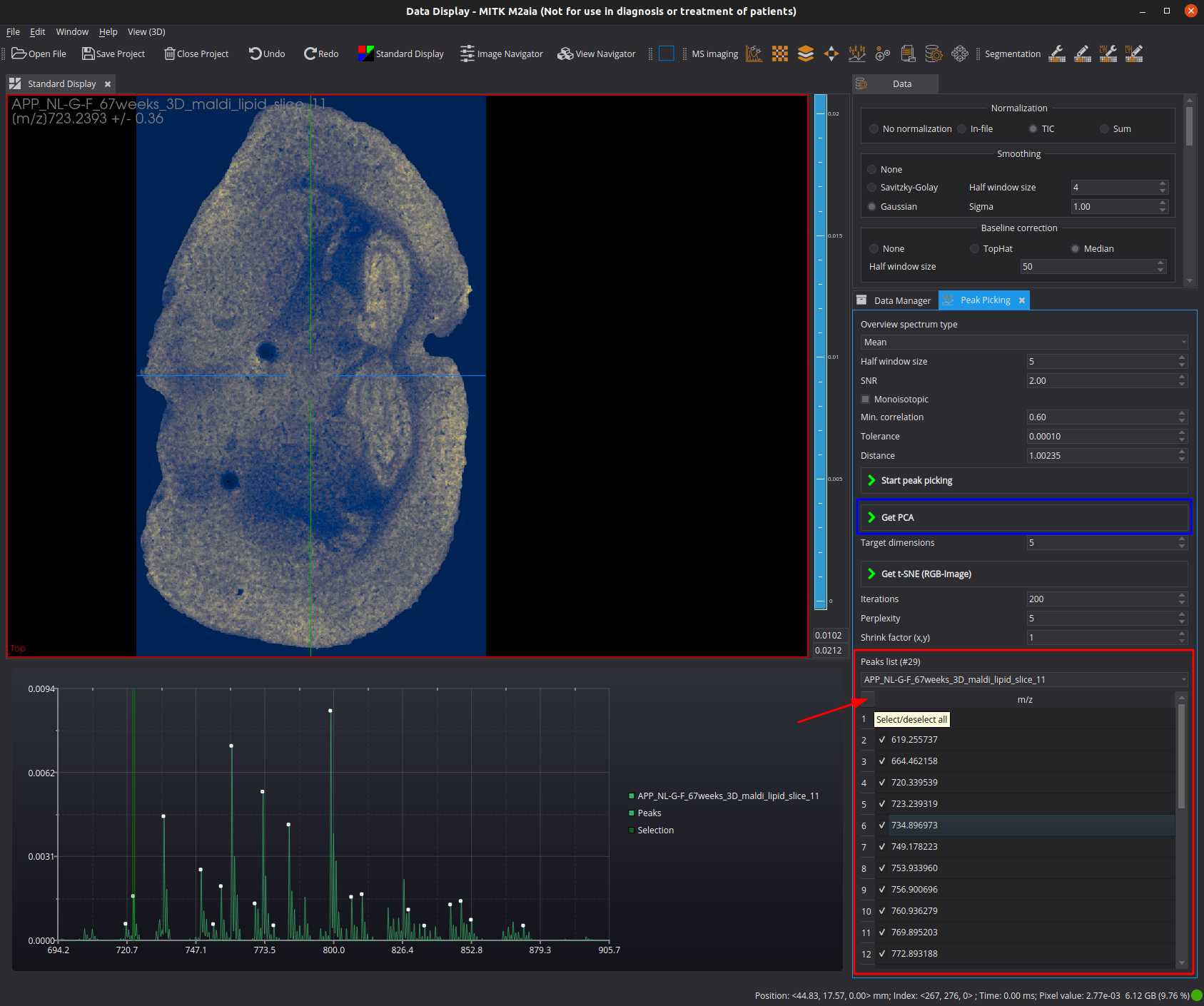Select Median baseline correction

click(1075, 248)
